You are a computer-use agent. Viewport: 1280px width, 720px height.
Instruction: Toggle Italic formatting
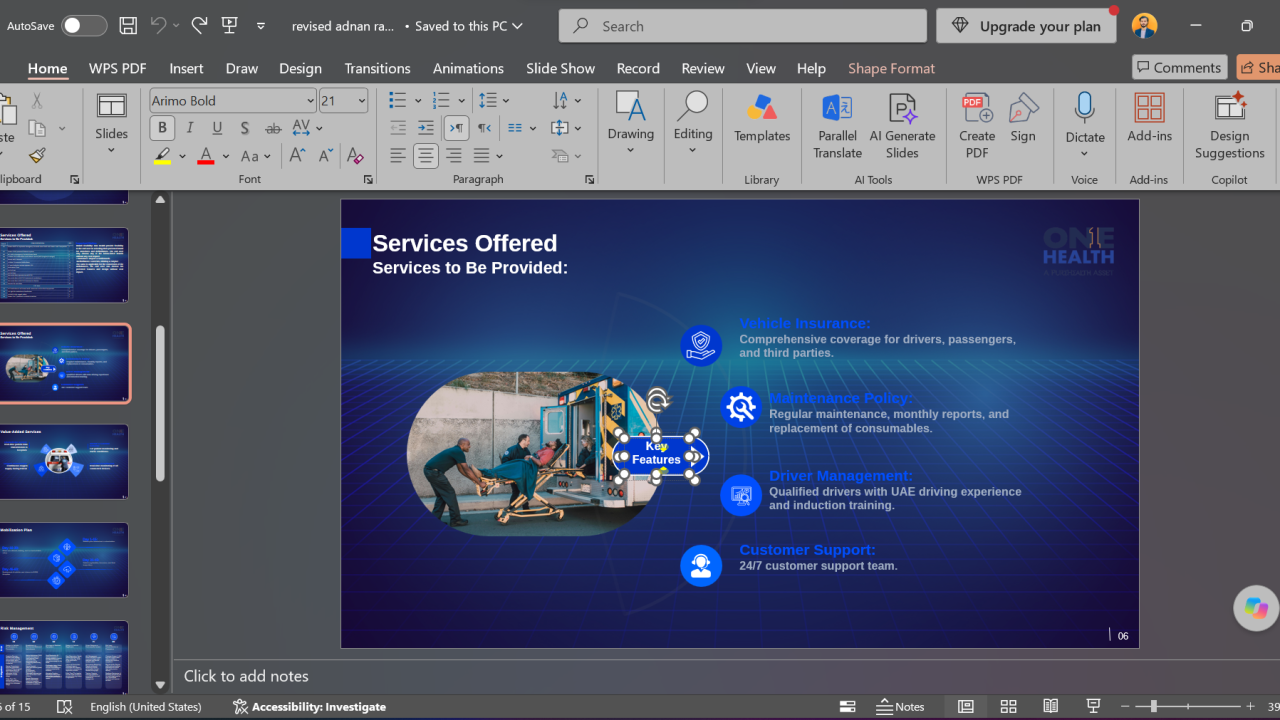tap(190, 128)
